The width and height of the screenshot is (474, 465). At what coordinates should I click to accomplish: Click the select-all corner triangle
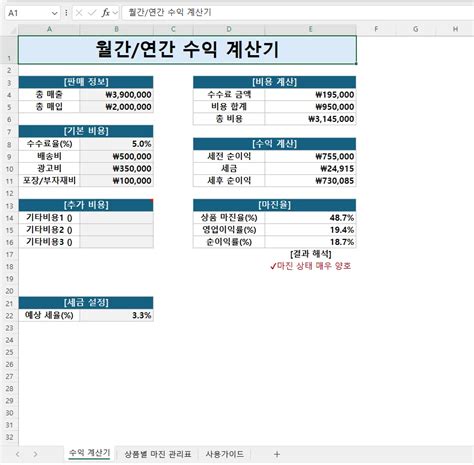(12, 30)
